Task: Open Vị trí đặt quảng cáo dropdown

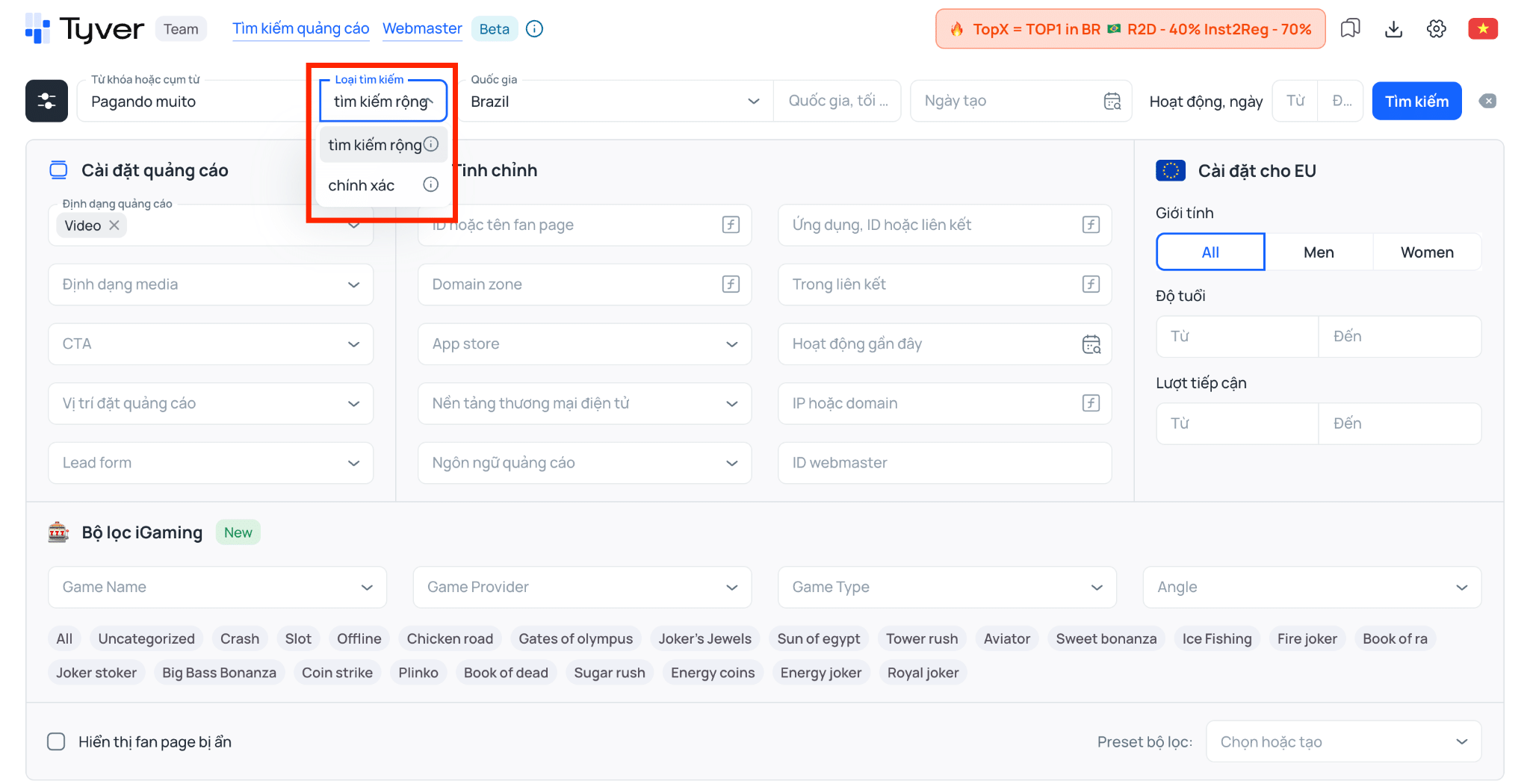Action: point(211,403)
